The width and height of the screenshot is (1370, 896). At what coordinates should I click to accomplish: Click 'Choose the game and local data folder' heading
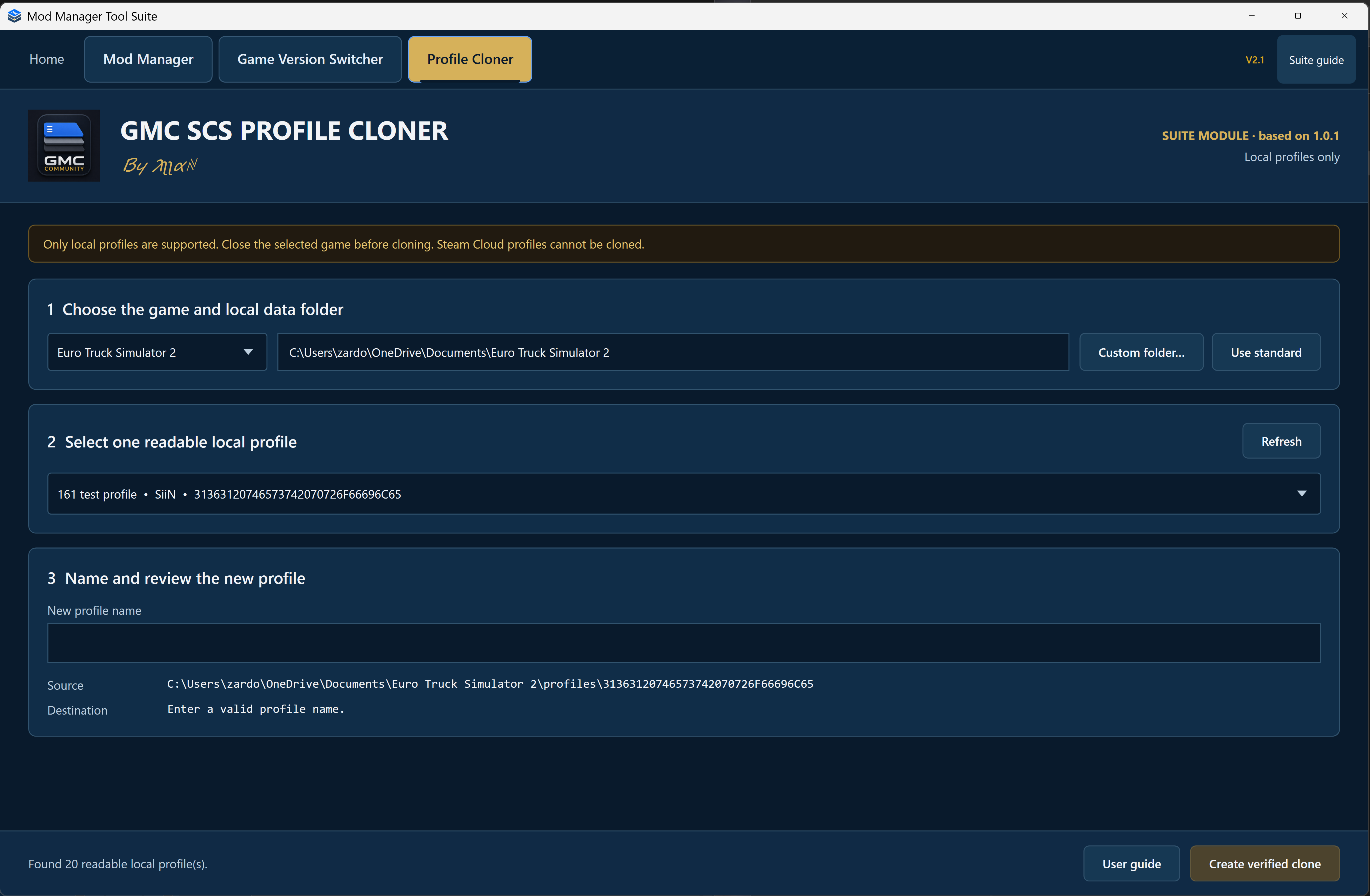[203, 310]
